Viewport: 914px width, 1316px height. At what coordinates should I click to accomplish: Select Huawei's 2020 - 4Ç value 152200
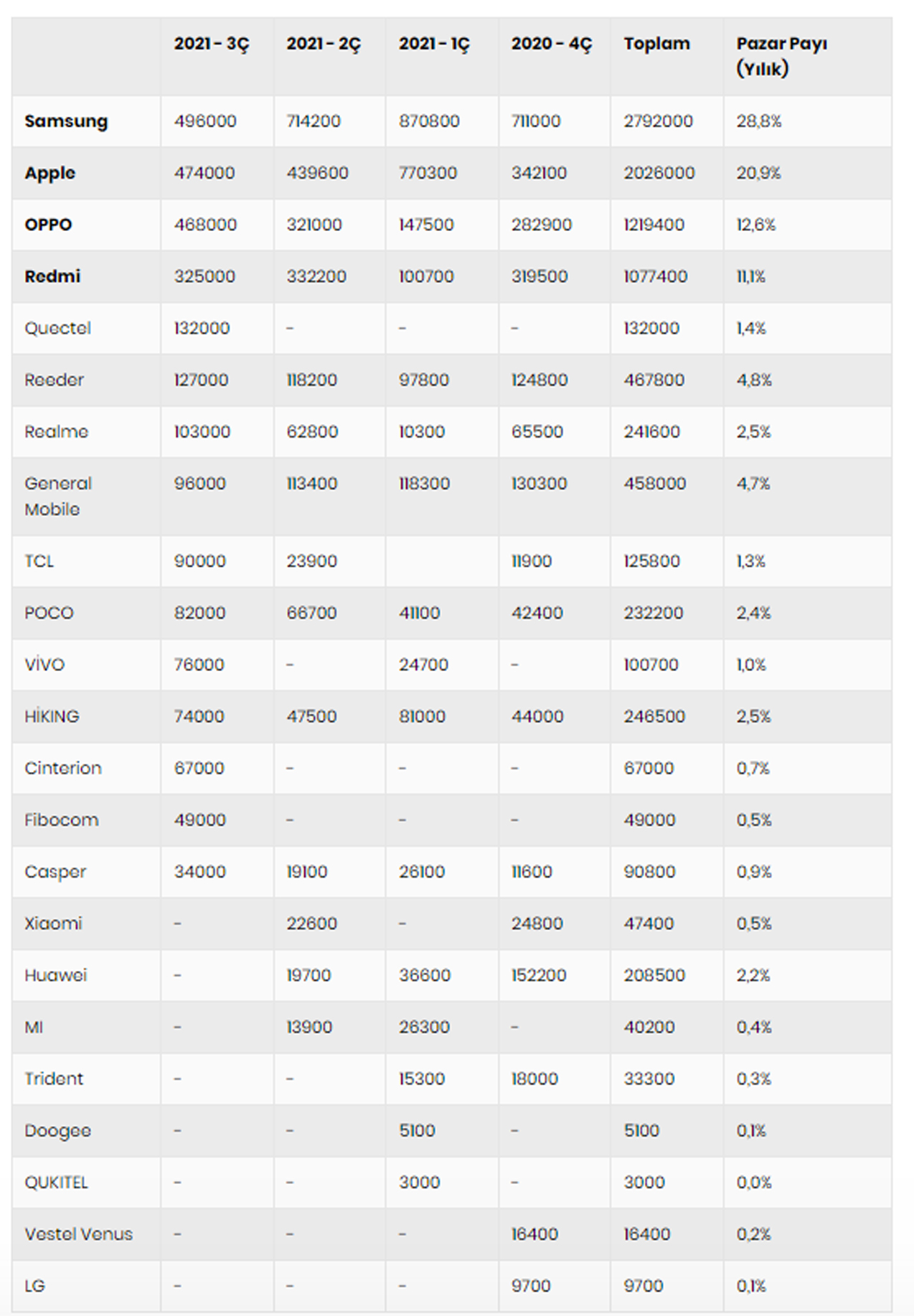(539, 975)
